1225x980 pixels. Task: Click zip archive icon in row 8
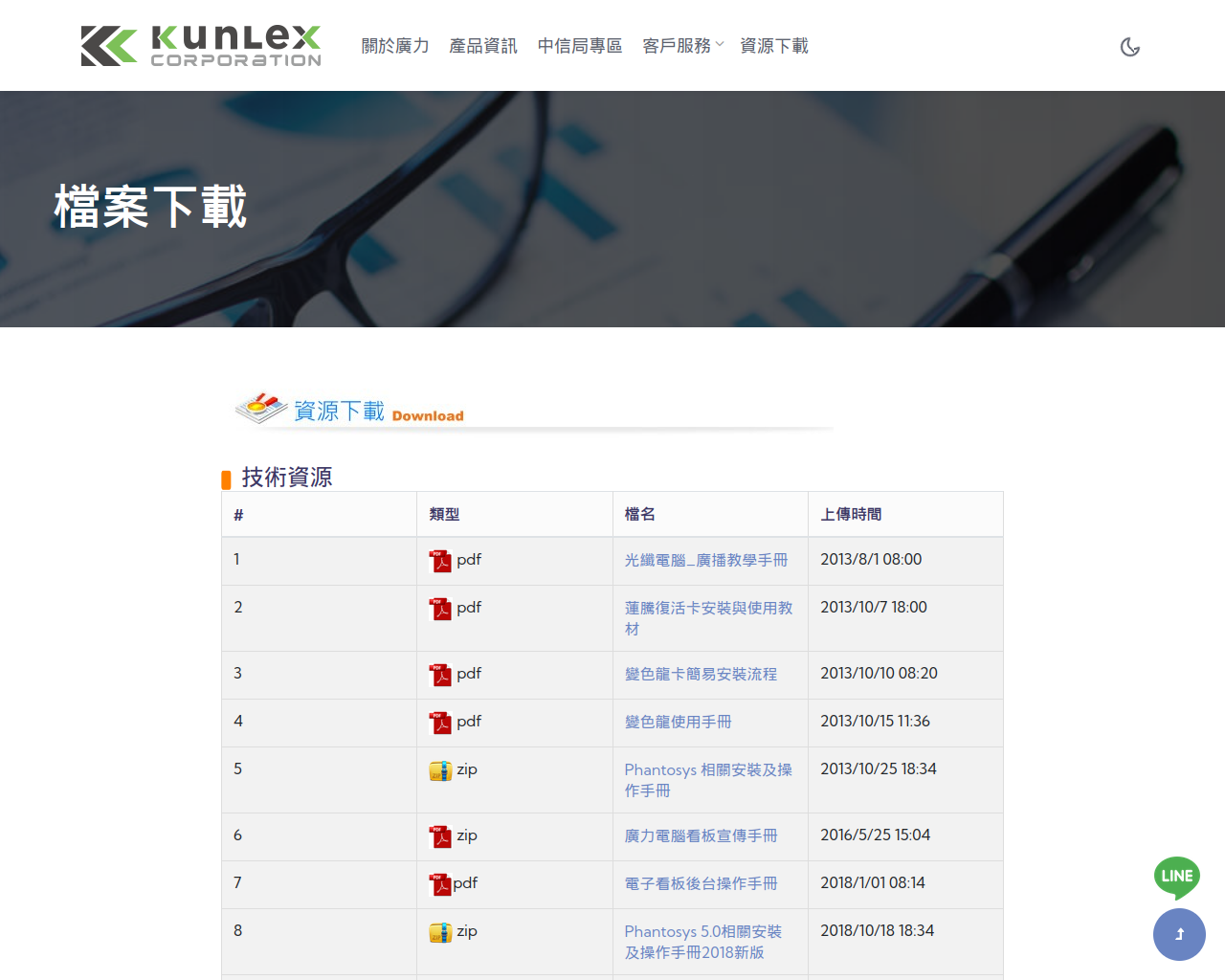click(440, 932)
